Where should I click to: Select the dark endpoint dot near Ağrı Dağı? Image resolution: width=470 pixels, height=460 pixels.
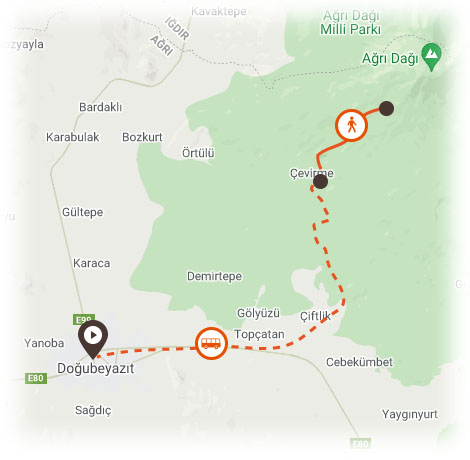point(387,109)
